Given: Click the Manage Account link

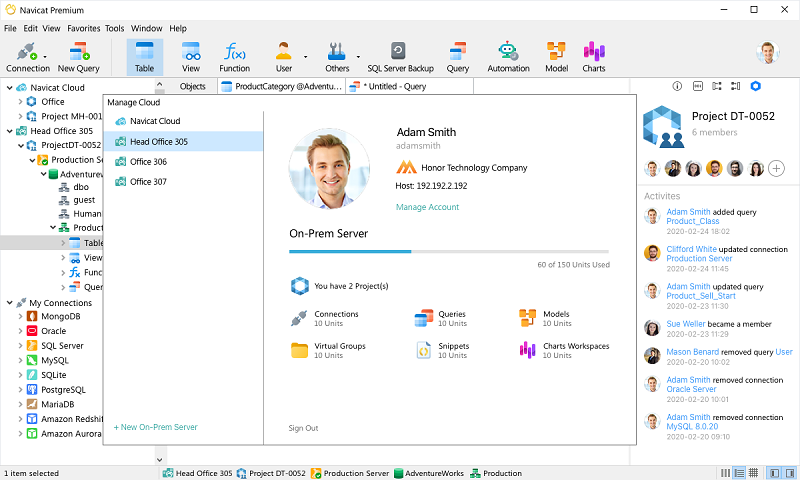Looking at the screenshot, I should (x=427, y=207).
